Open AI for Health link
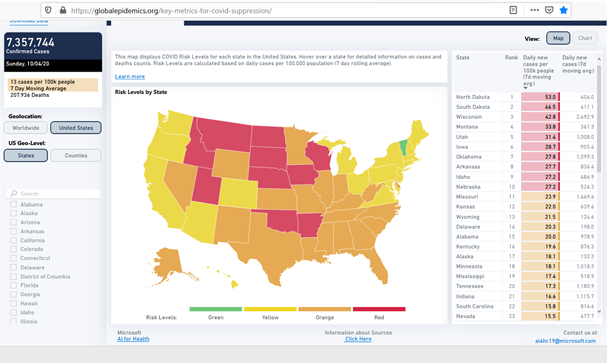Viewport: 607px width, 363px height. coord(133,339)
